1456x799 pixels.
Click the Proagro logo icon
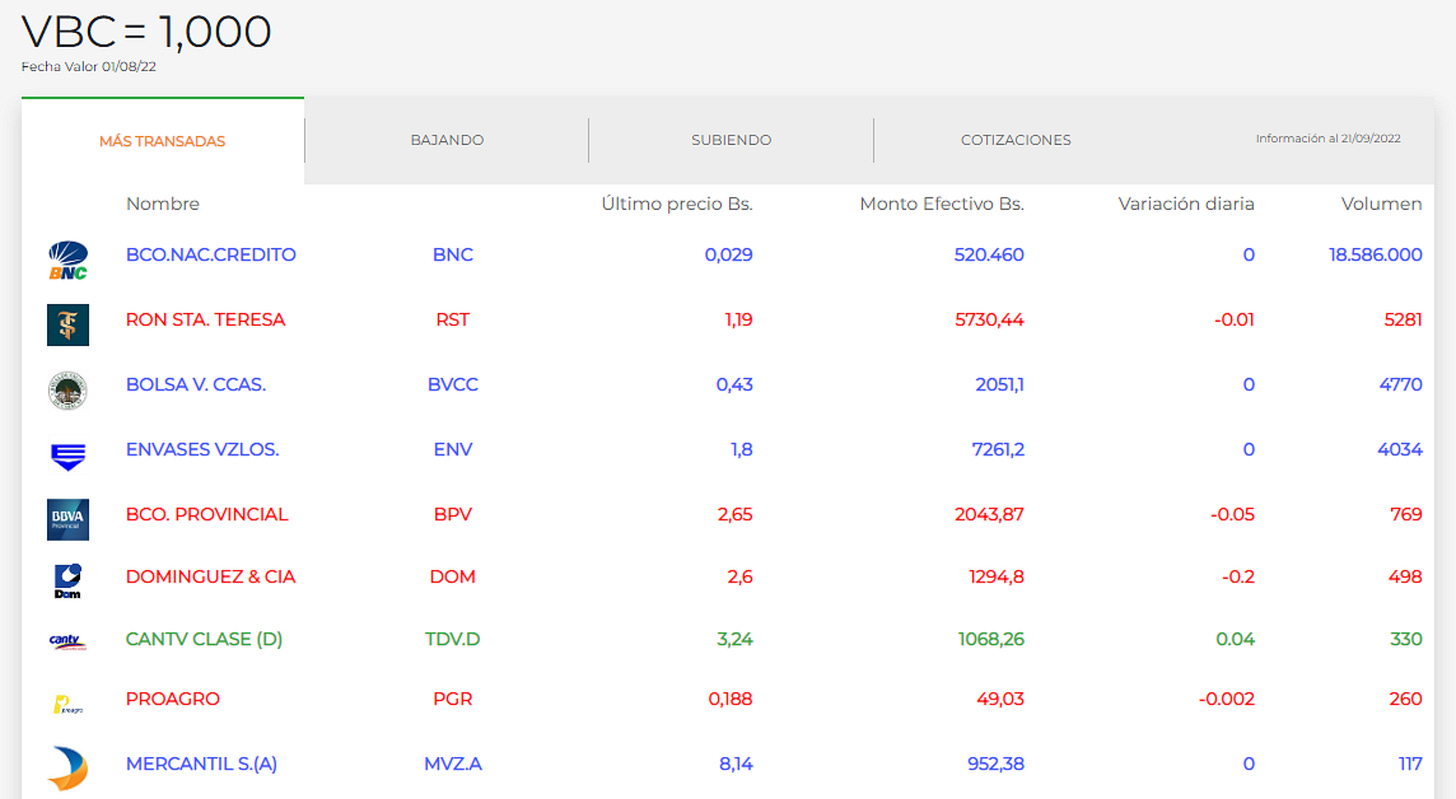coord(68,705)
